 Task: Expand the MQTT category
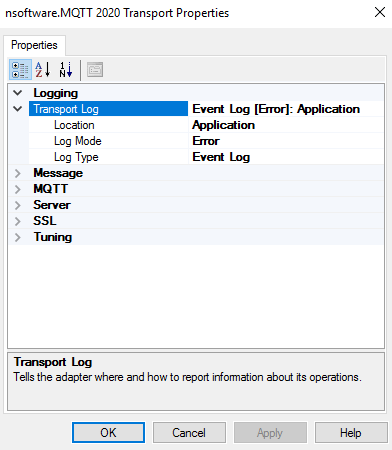point(18,189)
